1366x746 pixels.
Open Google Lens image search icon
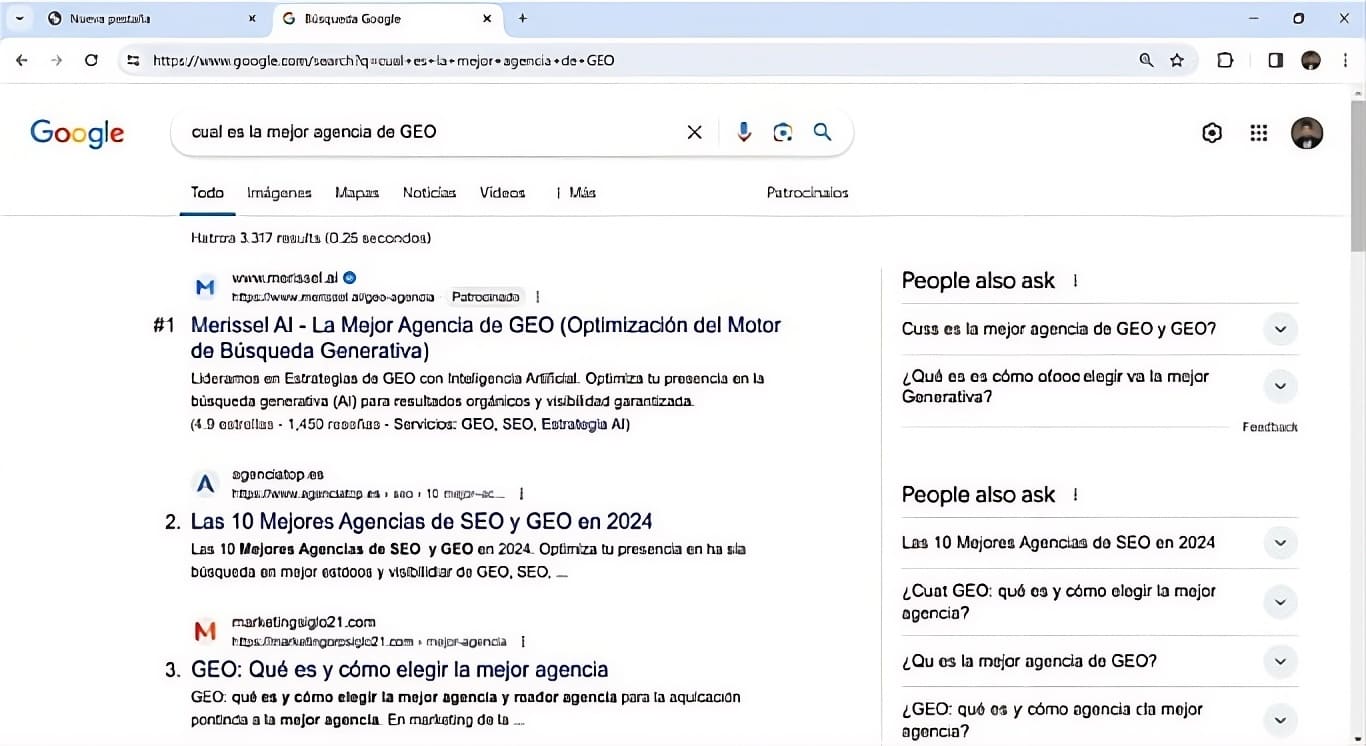(x=783, y=132)
